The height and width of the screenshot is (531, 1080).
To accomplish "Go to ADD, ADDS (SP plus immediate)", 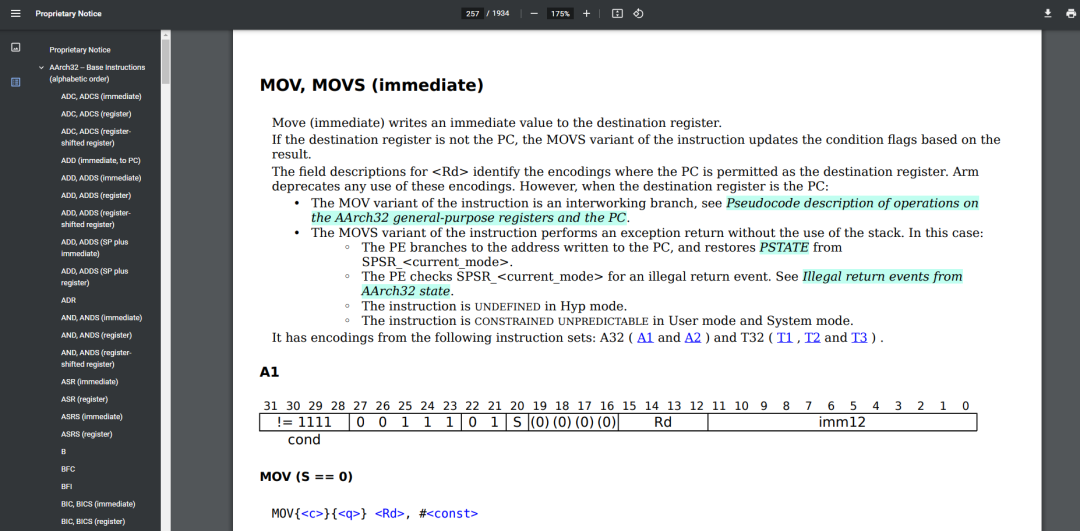I will point(95,248).
